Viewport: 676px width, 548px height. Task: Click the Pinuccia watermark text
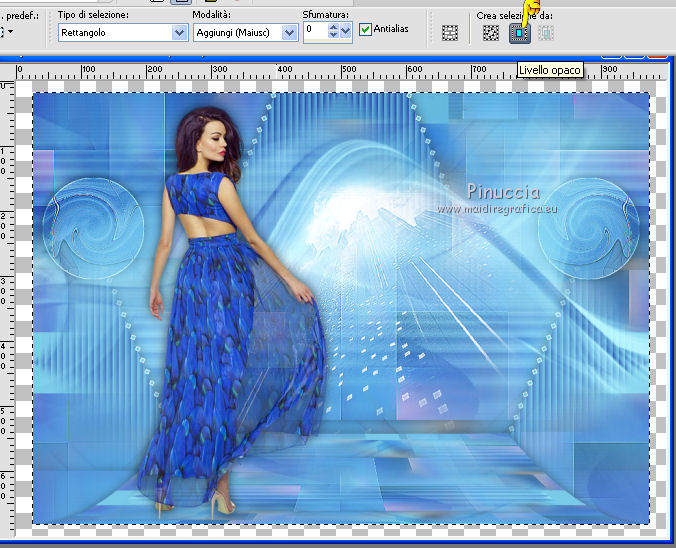point(503,191)
